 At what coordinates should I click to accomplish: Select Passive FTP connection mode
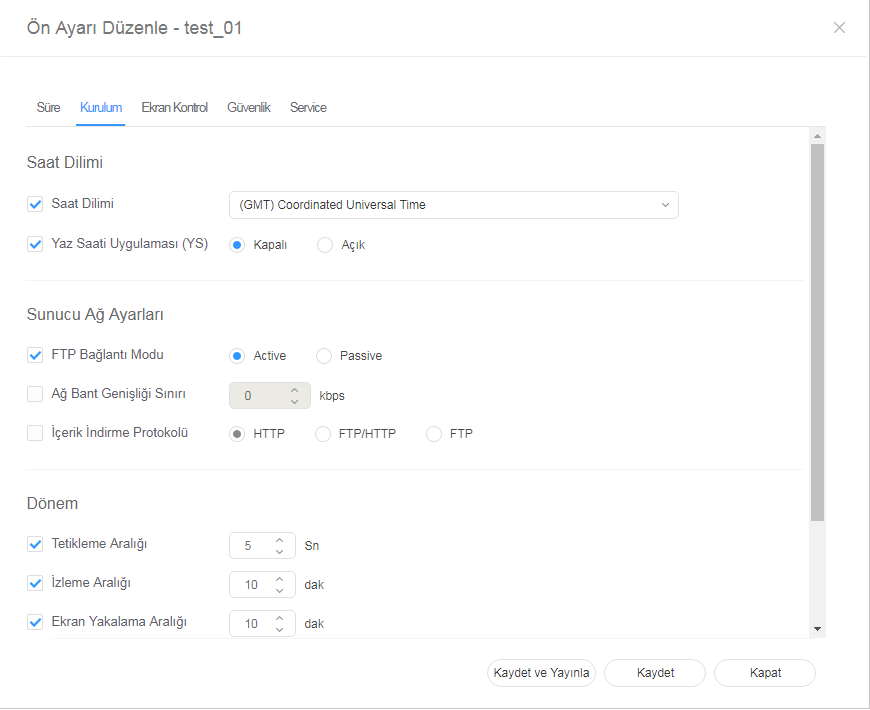click(x=324, y=356)
